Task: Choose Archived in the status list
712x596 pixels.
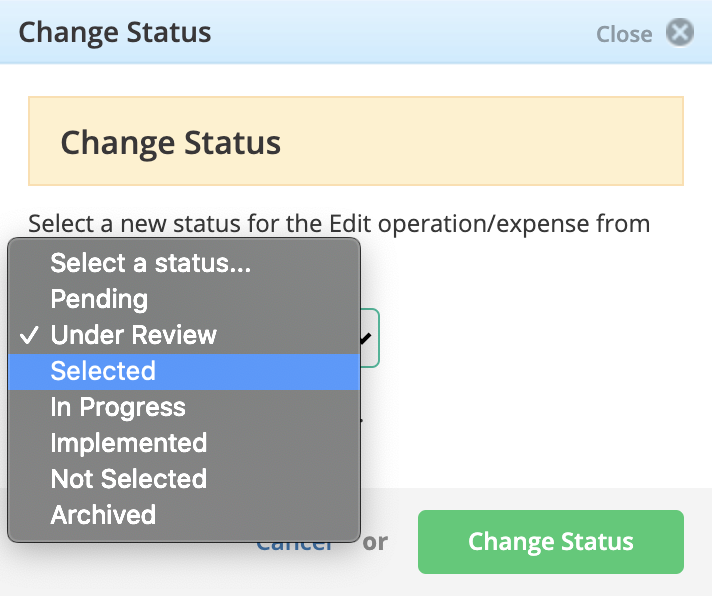Action: pos(184,515)
